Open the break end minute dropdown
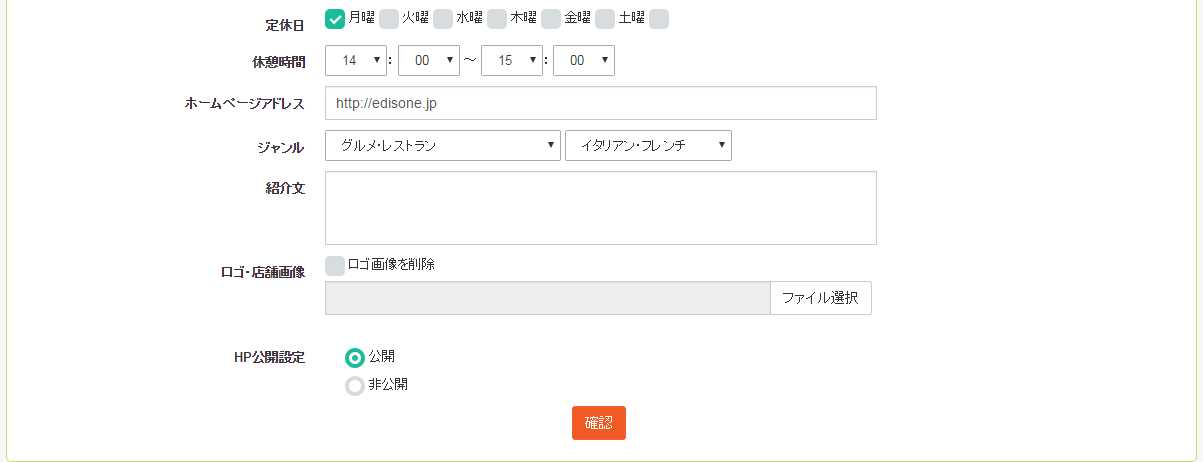Screen dimensions: 1203x462 [x=584, y=60]
